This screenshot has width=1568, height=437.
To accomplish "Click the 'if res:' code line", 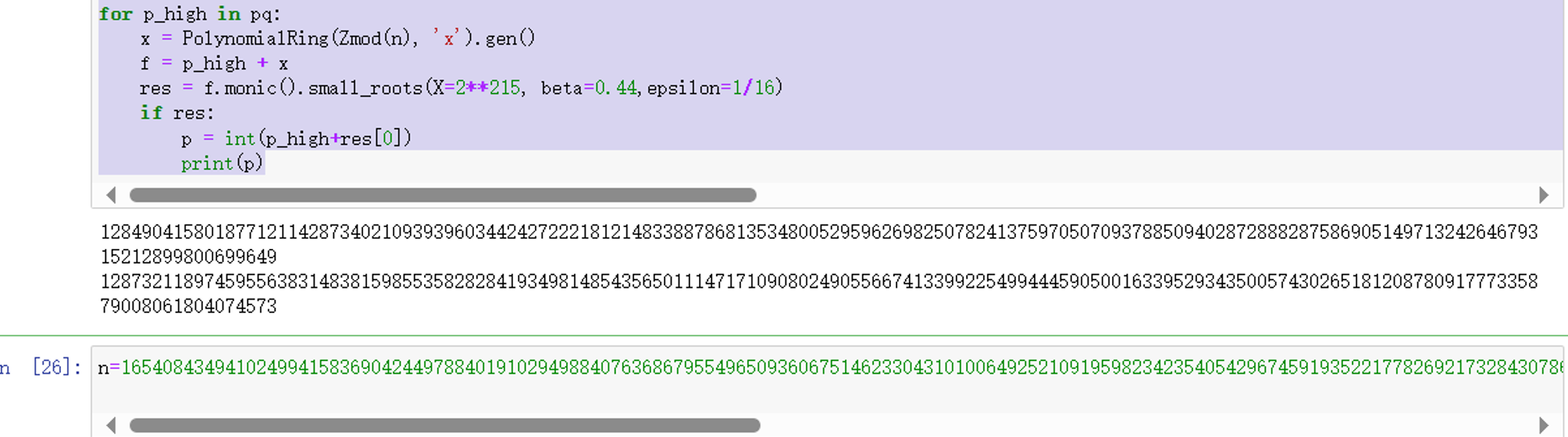I will pos(176,113).
